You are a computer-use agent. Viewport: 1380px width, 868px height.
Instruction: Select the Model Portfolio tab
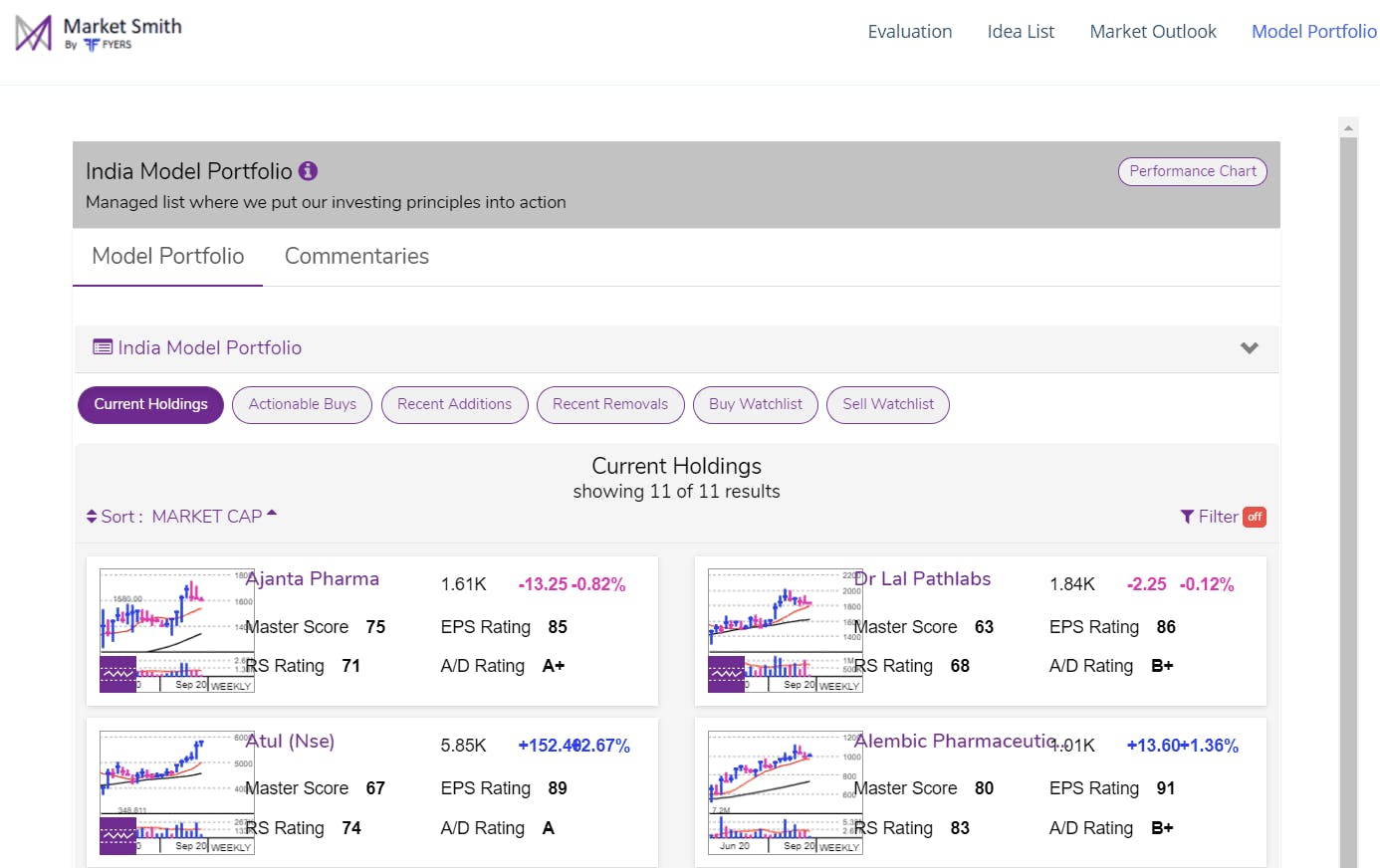click(x=168, y=256)
